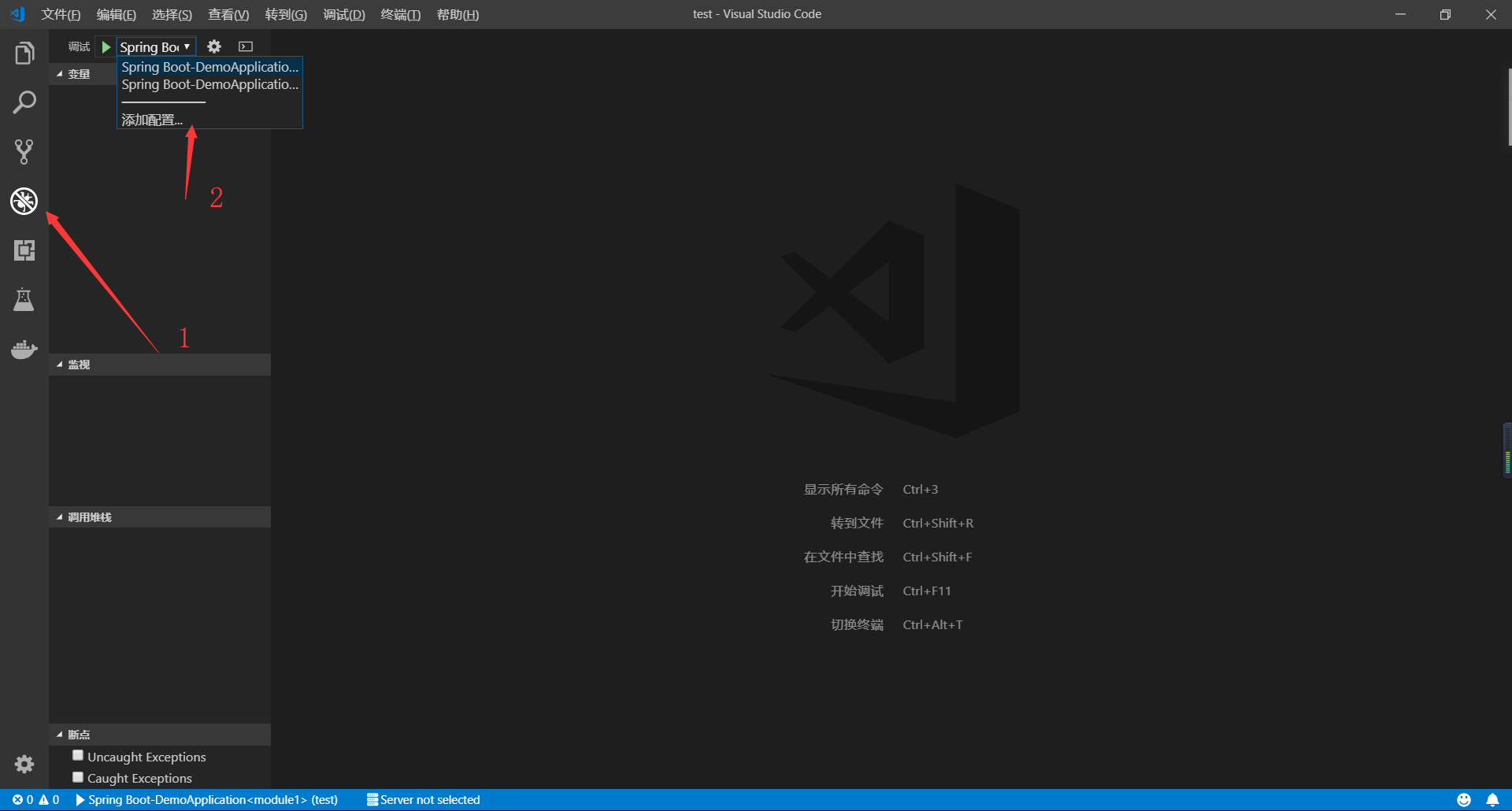1512x811 pixels.
Task: Open the 查看(V) menu
Action: 228,14
